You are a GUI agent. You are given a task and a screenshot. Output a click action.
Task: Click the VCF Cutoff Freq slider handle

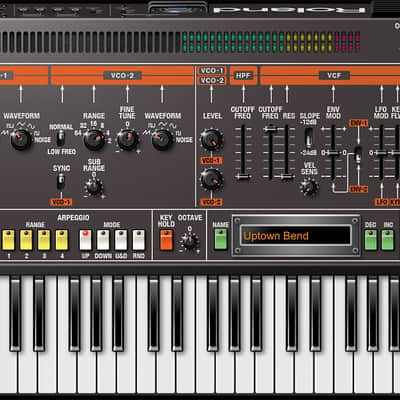[x=271, y=129]
